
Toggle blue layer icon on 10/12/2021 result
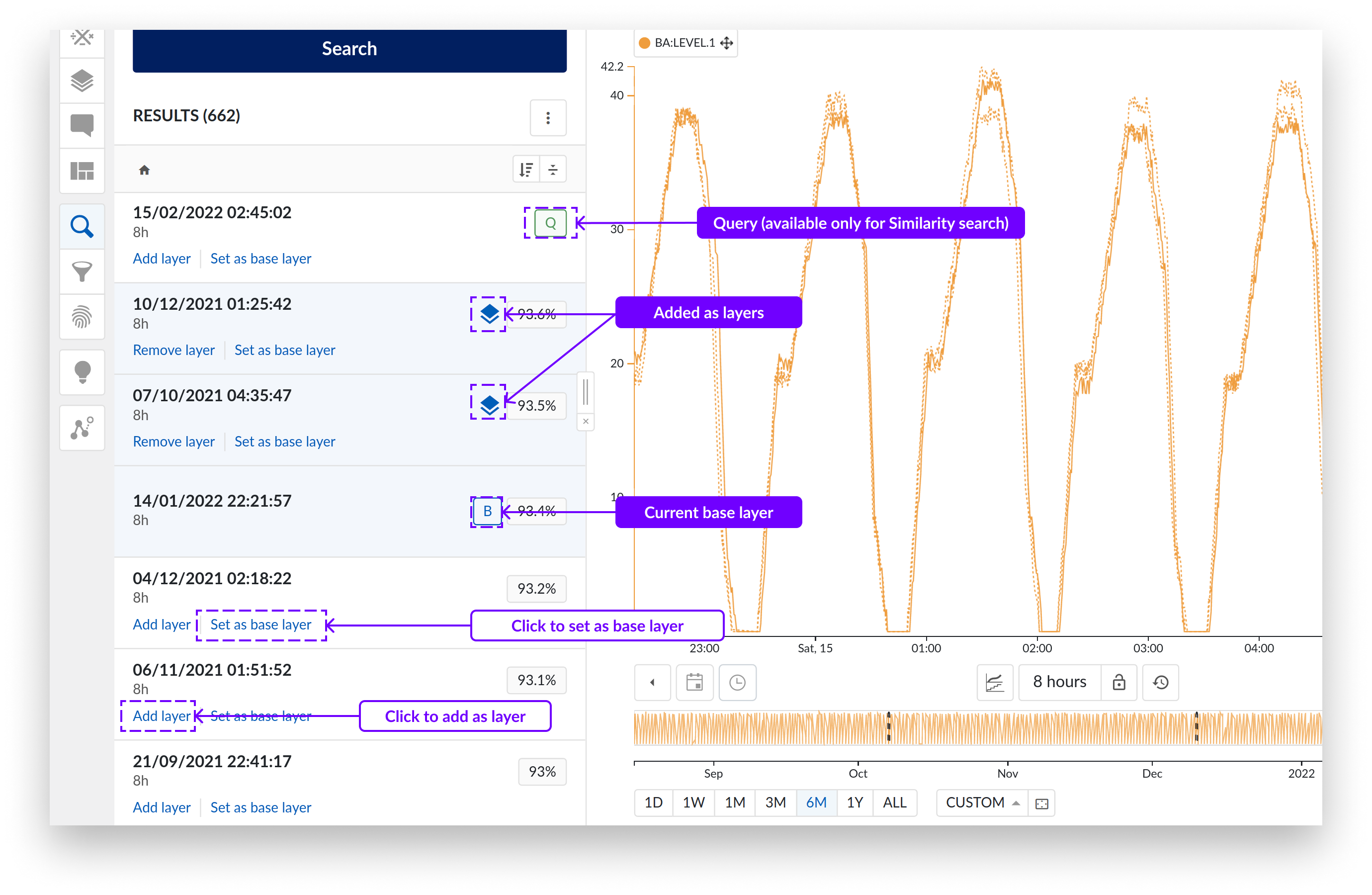click(489, 314)
